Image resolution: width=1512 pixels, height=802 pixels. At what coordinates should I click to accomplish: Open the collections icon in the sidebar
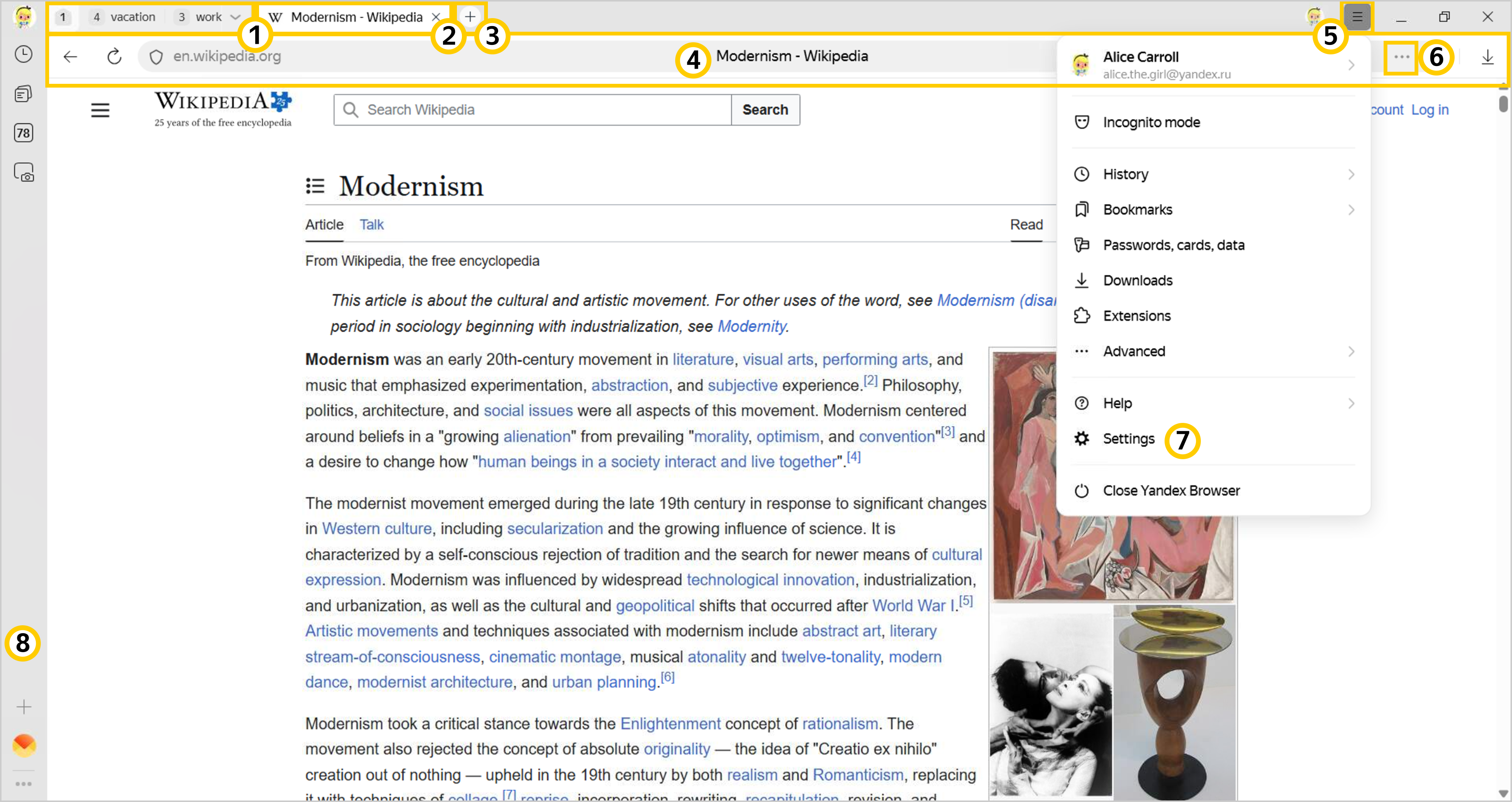pyautogui.click(x=23, y=94)
